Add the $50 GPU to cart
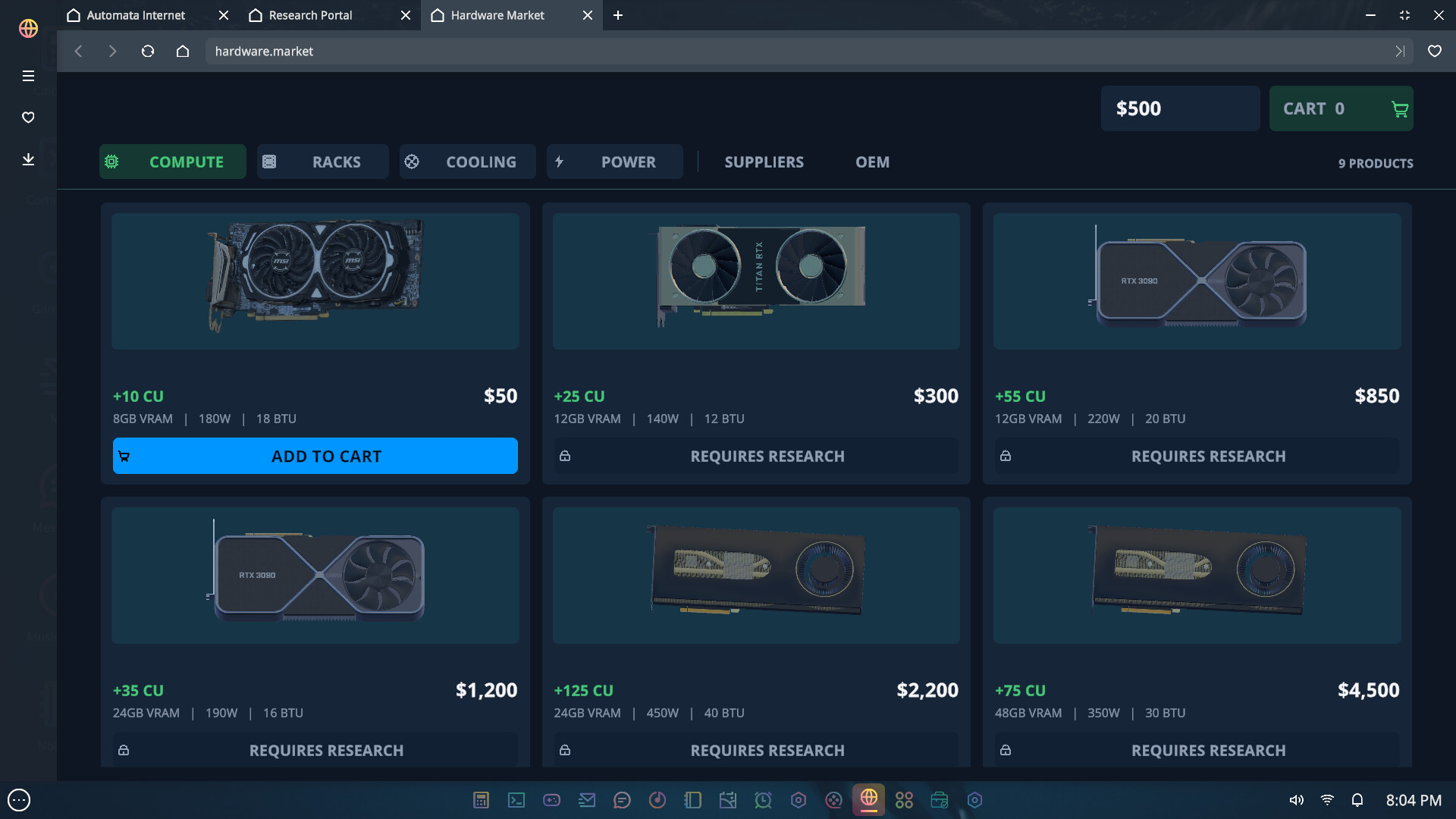Image resolution: width=1456 pixels, height=819 pixels. point(315,456)
